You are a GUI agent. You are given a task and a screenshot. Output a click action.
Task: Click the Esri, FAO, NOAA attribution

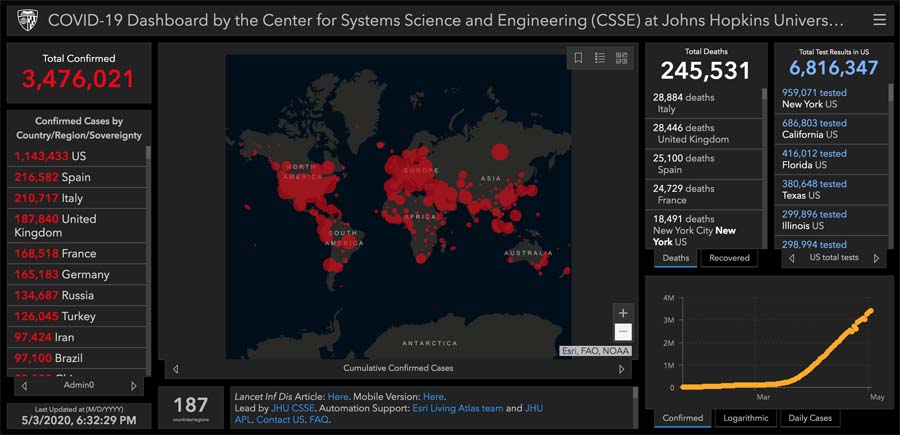[595, 351]
